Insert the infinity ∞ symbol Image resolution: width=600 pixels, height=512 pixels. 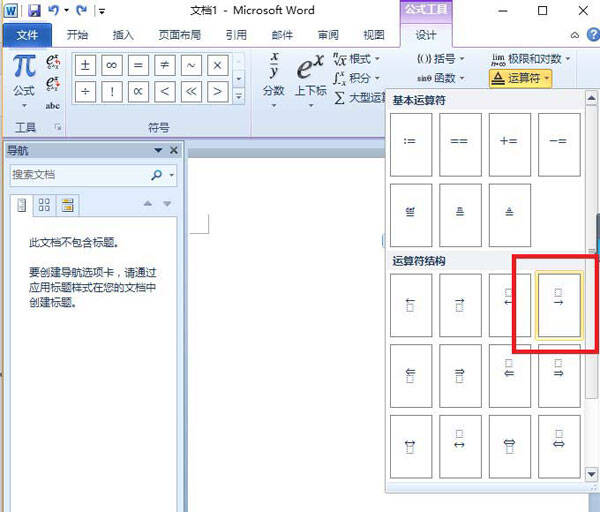112,65
